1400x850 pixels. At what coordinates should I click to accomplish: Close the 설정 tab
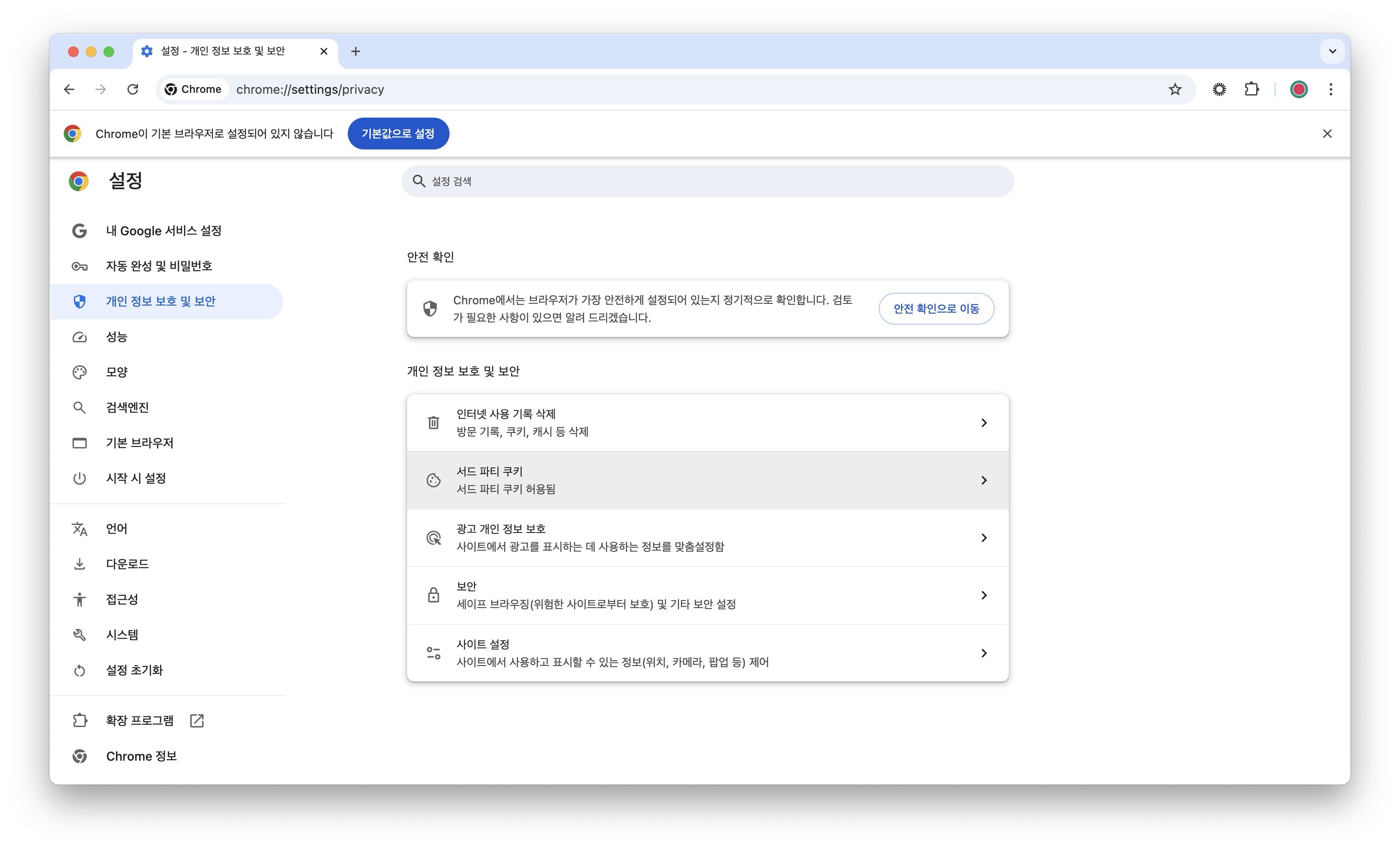[324, 51]
